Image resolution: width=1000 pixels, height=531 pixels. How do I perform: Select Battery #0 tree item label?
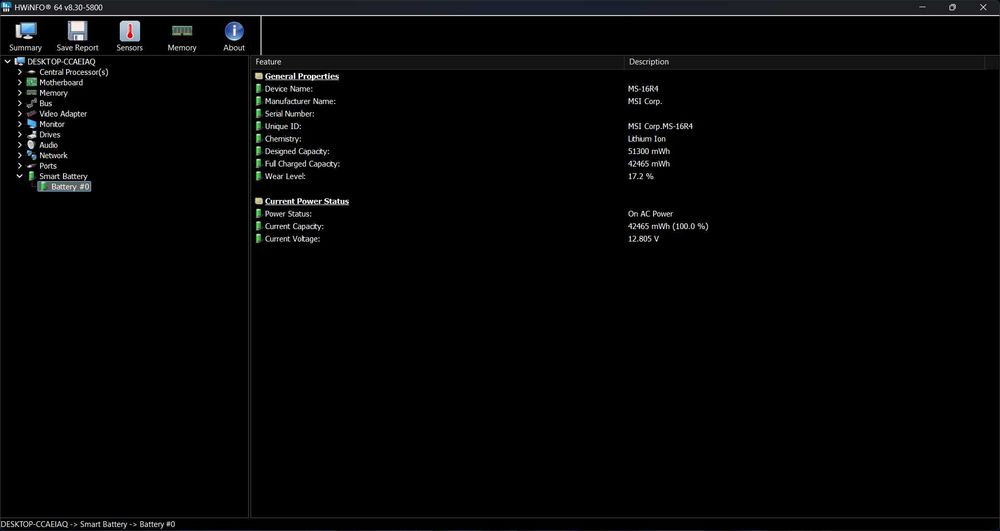[70, 187]
